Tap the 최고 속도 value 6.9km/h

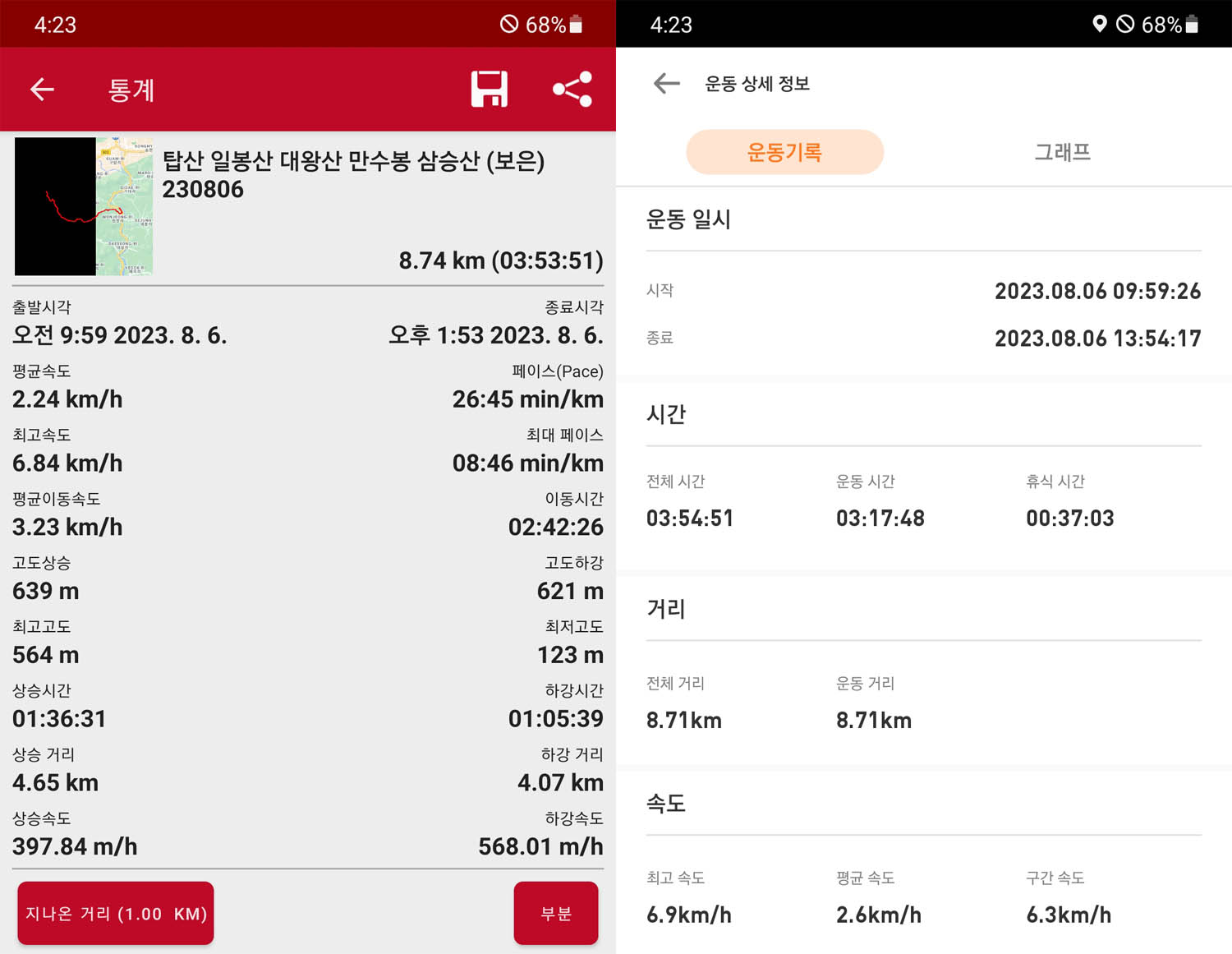coord(689,915)
